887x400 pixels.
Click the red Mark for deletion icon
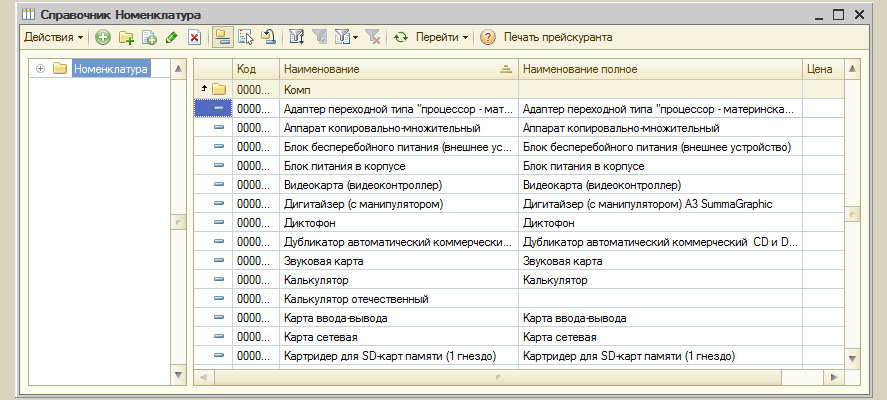pos(194,37)
